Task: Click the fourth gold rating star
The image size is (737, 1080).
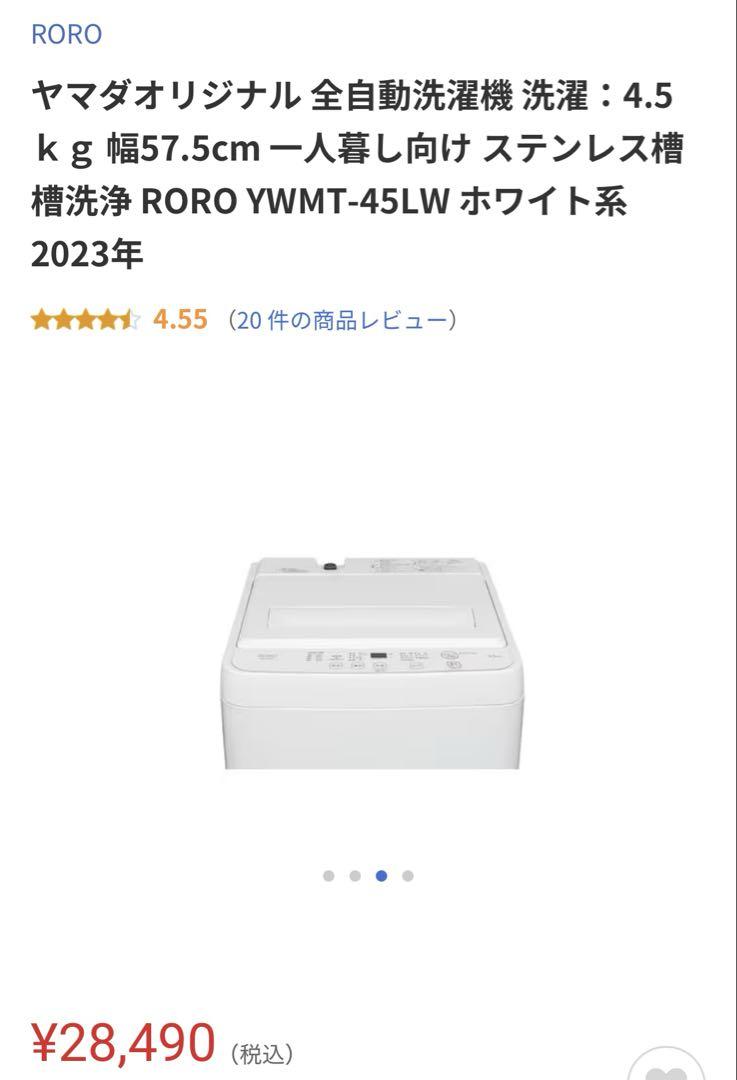Action: coord(107,320)
